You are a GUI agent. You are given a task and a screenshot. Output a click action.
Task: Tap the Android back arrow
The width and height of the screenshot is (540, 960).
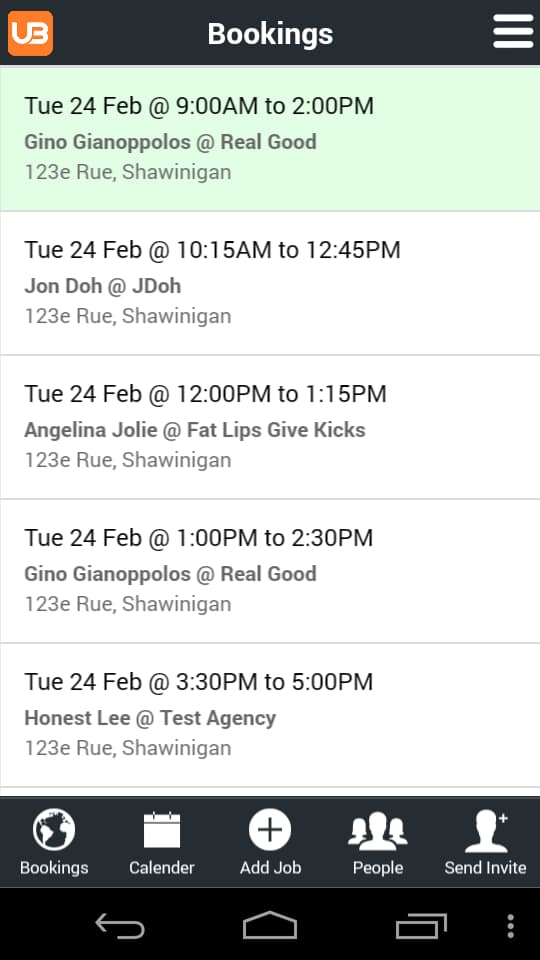(120, 926)
